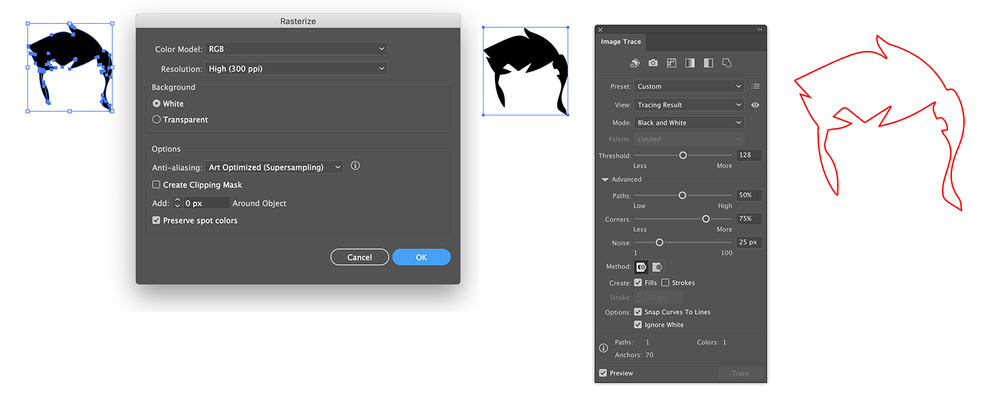The height and width of the screenshot is (416, 999).
Task: Close the Image Trace panel
Action: 600,29
